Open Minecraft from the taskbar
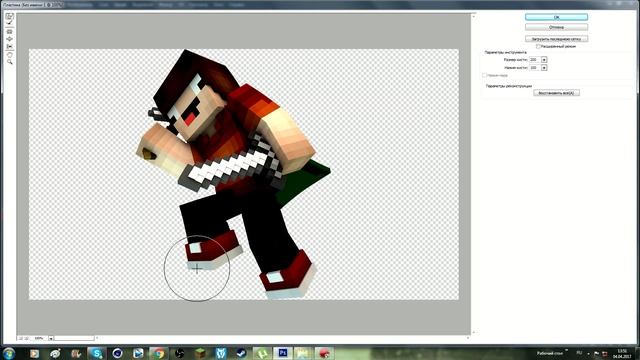The image size is (640, 360). 200,353
